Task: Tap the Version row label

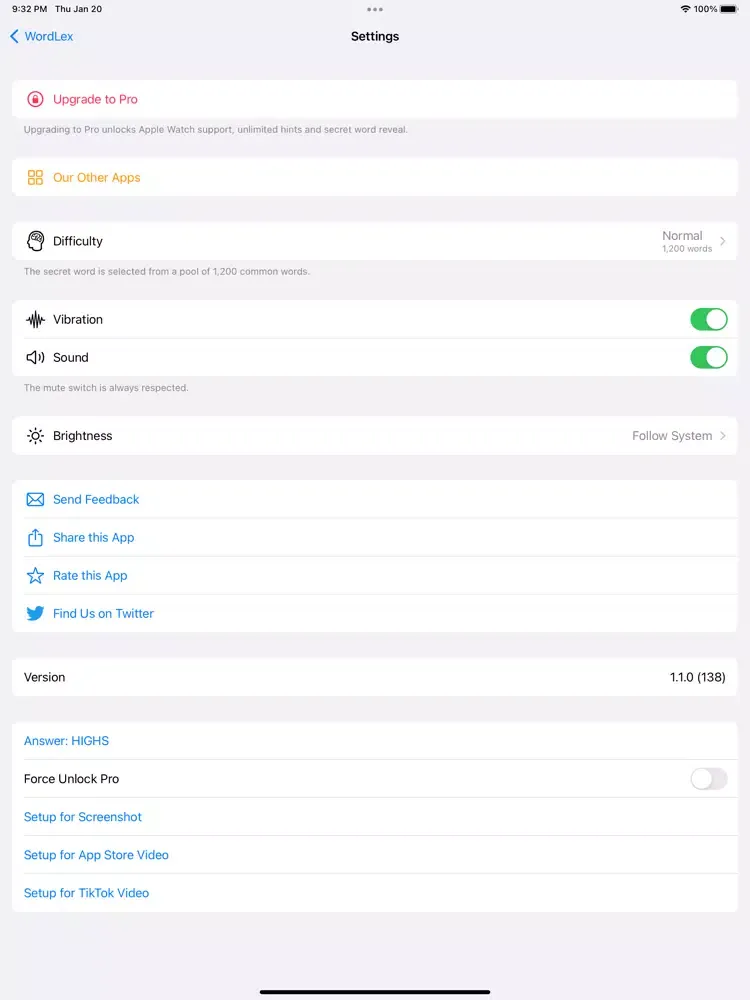Action: pyautogui.click(x=45, y=677)
